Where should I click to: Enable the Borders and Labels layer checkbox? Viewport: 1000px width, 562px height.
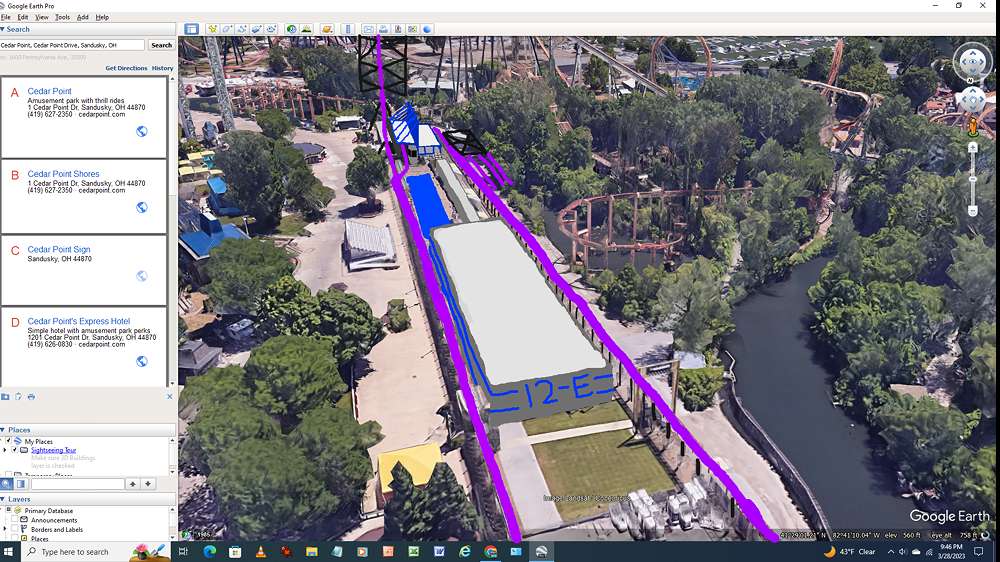pos(15,529)
